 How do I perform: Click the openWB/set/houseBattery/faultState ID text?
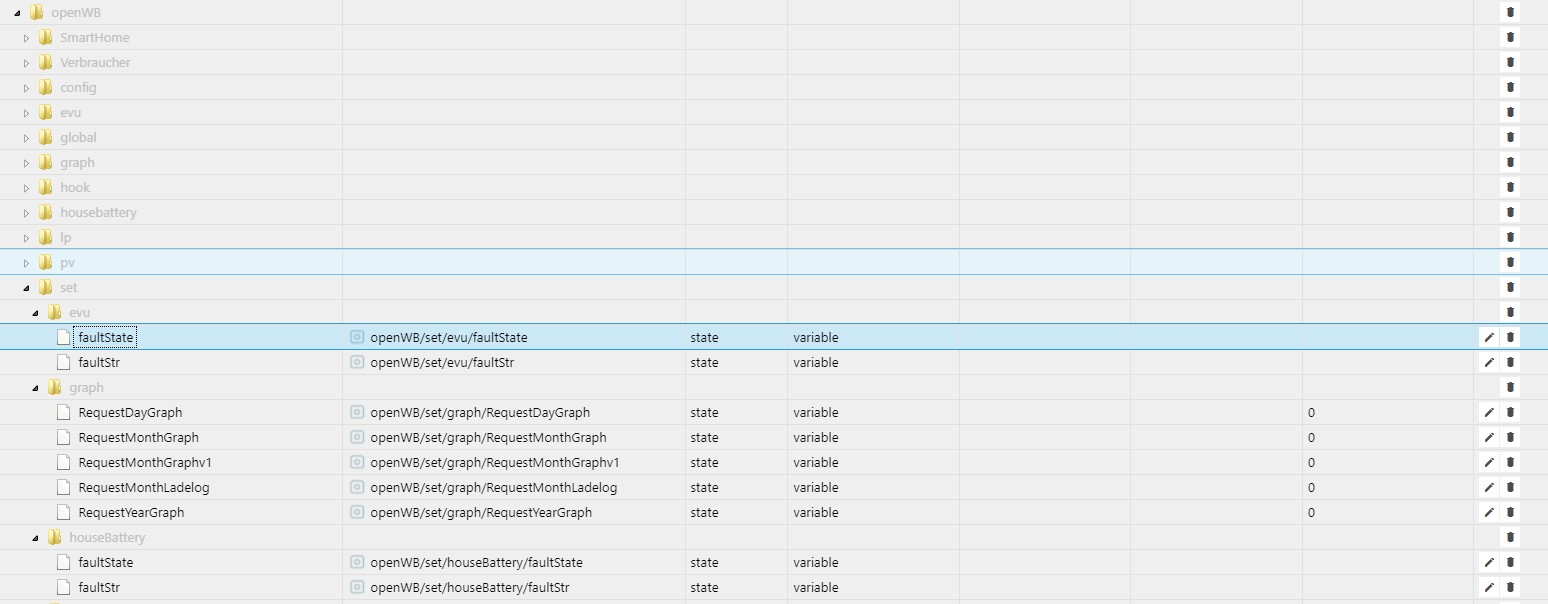pos(476,563)
